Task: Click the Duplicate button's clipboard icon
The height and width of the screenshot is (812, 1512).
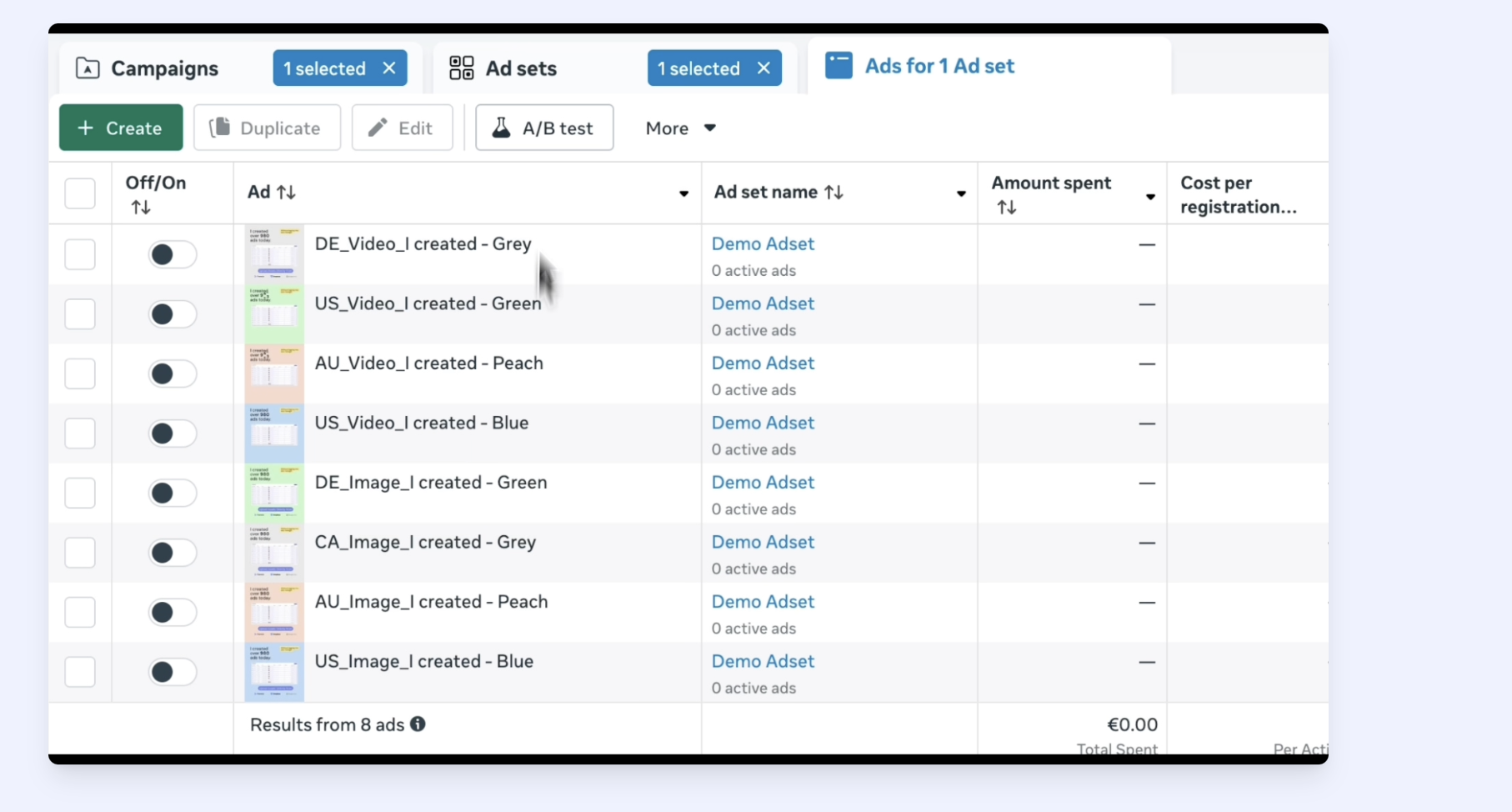Action: (x=221, y=128)
